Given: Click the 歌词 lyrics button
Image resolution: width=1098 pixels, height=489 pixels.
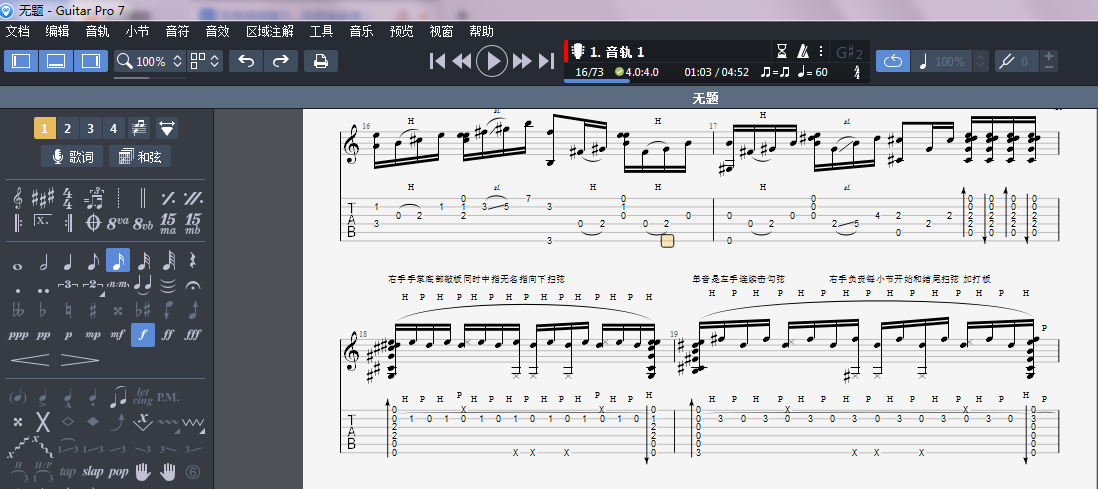Looking at the screenshot, I should click(71, 157).
